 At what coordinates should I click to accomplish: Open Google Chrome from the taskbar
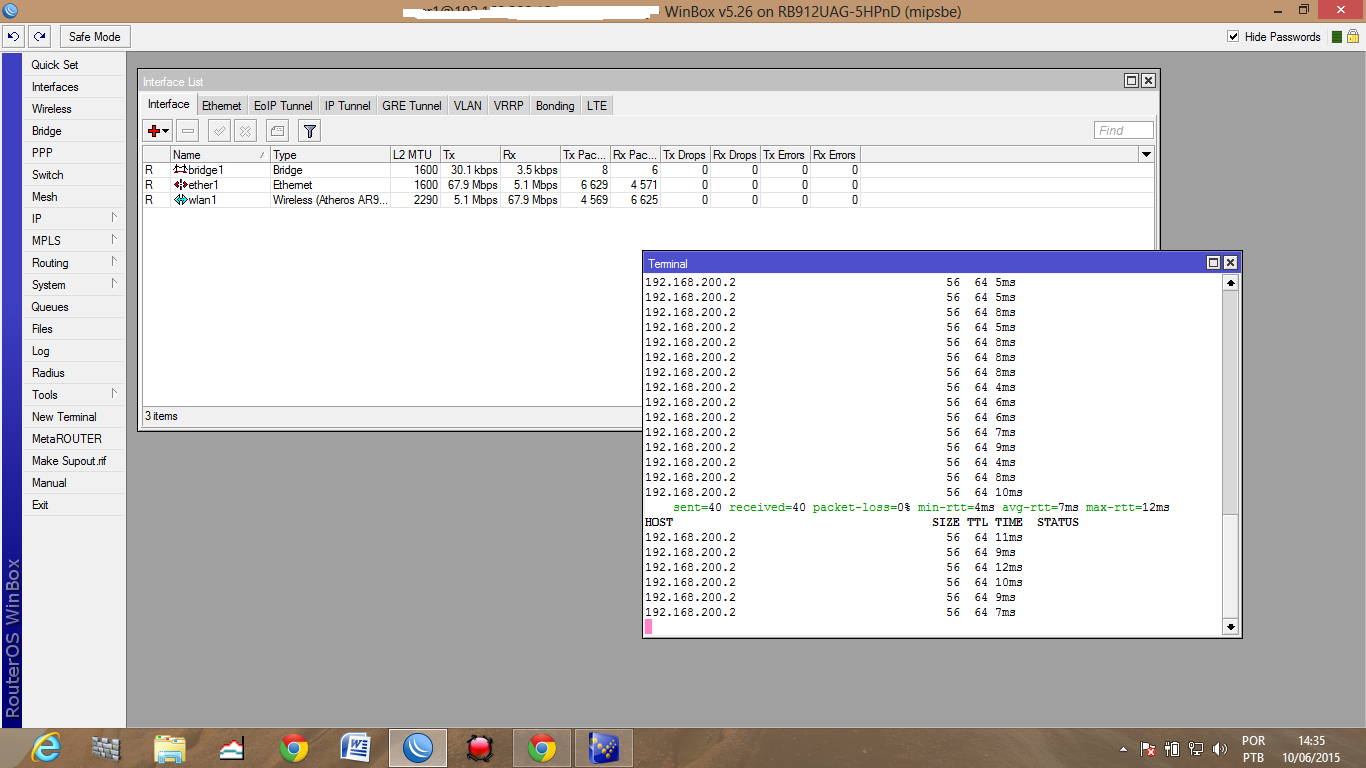pos(294,747)
